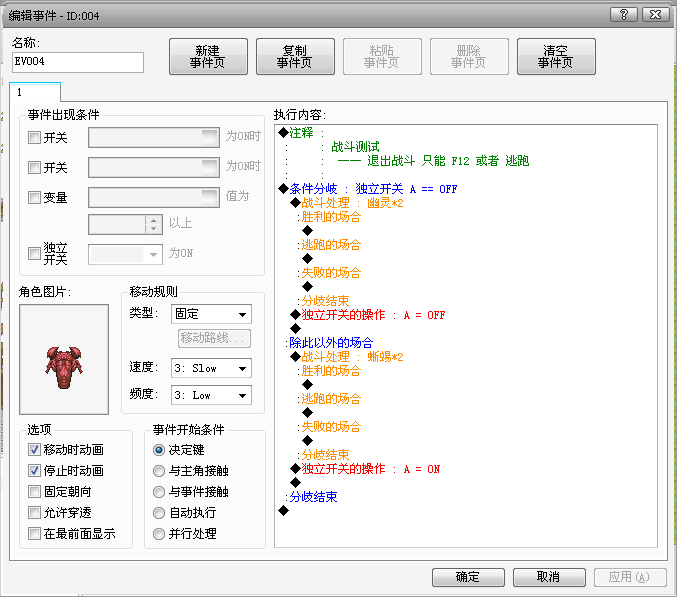677x597 pixels.
Task: Toggle the first 开关 condition checkbox
Action: point(34,138)
